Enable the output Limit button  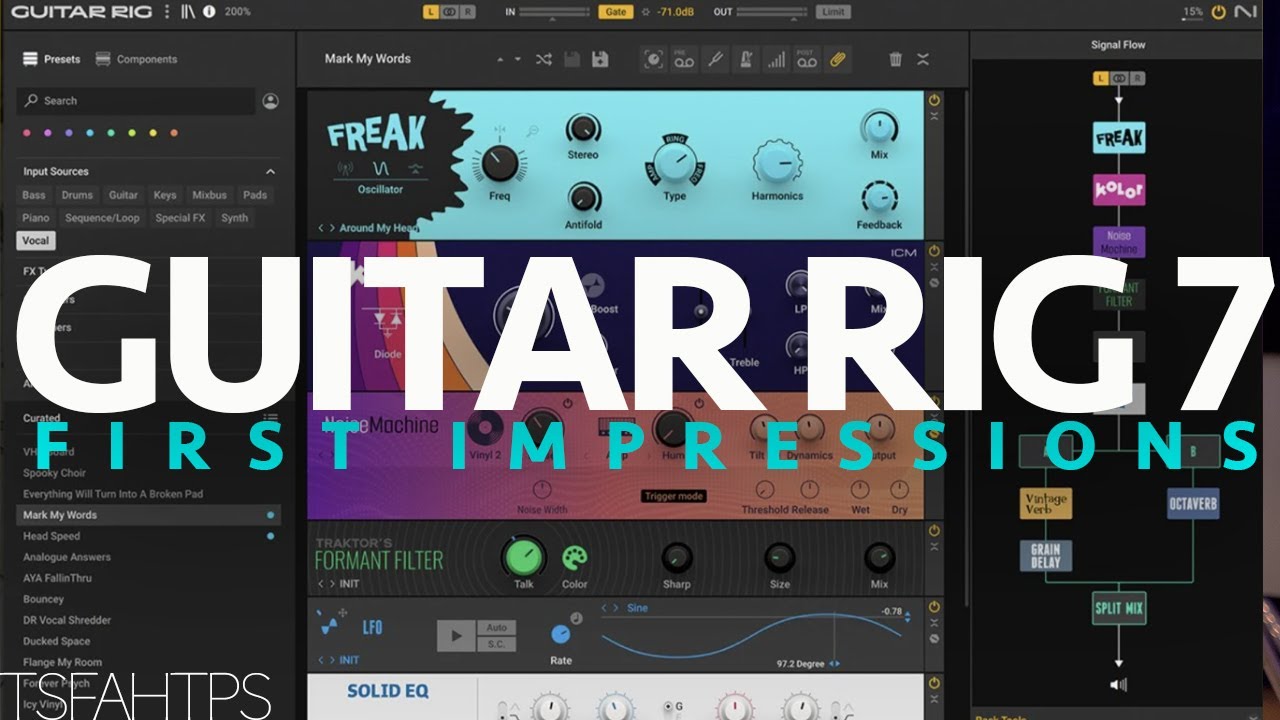[832, 12]
